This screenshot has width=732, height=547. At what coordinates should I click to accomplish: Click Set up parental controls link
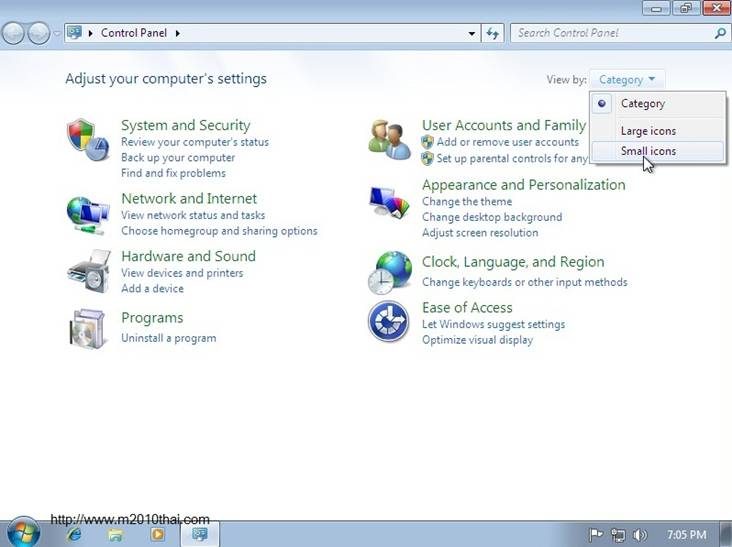pyautogui.click(x=512, y=159)
